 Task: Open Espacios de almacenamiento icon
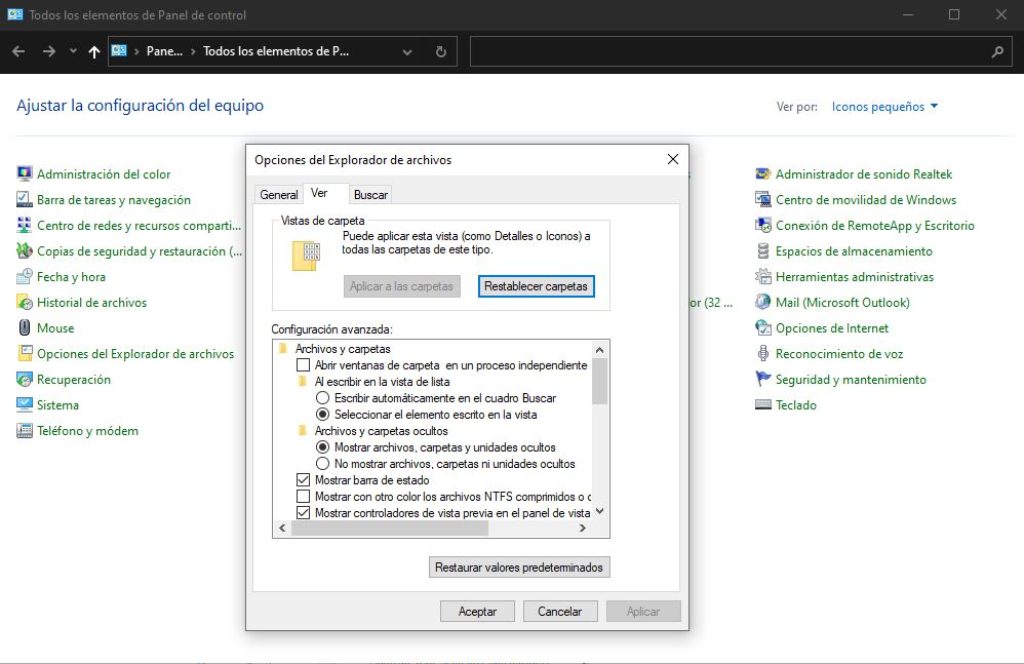tap(763, 251)
